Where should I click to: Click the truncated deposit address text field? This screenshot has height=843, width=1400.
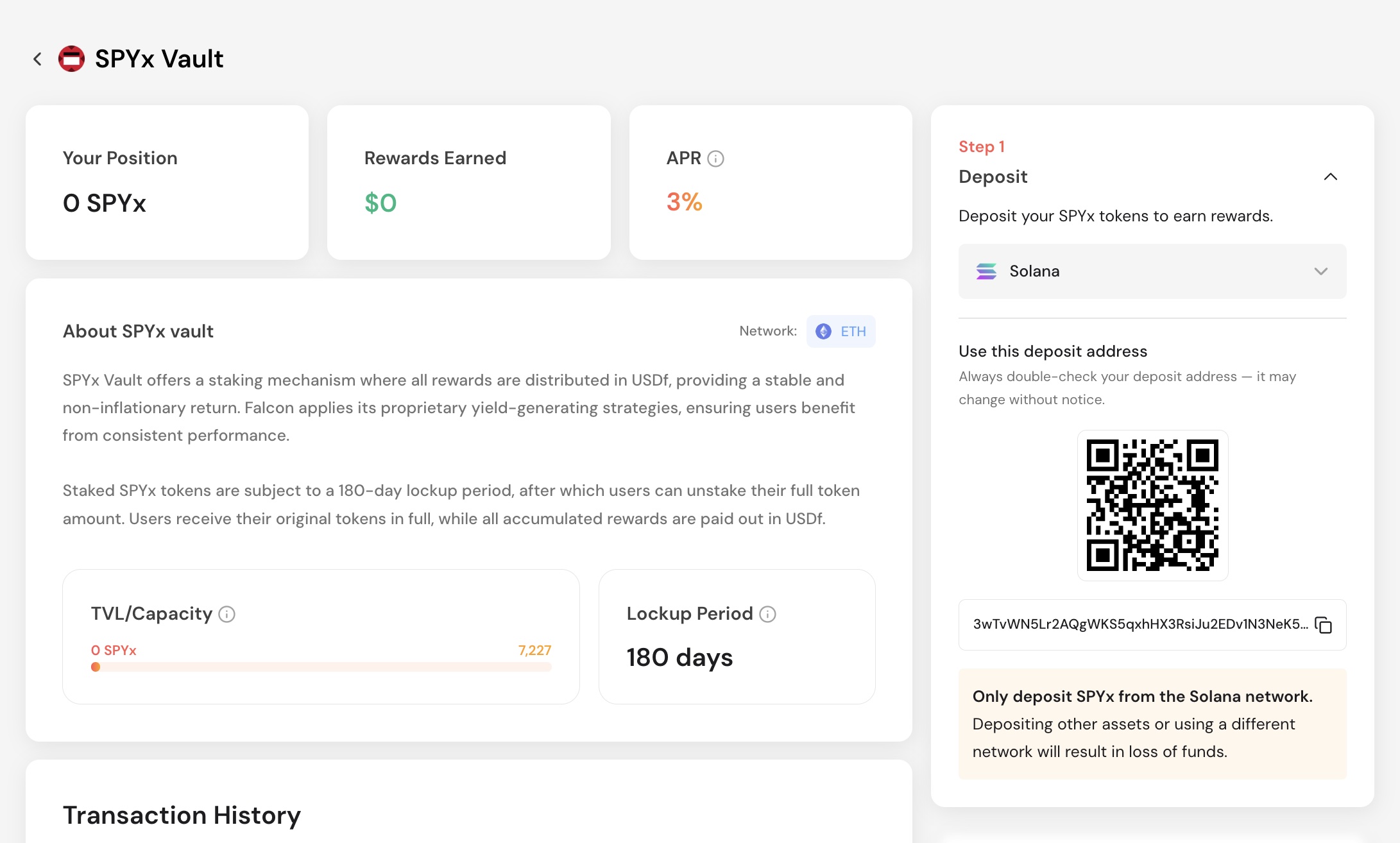click(x=1140, y=625)
